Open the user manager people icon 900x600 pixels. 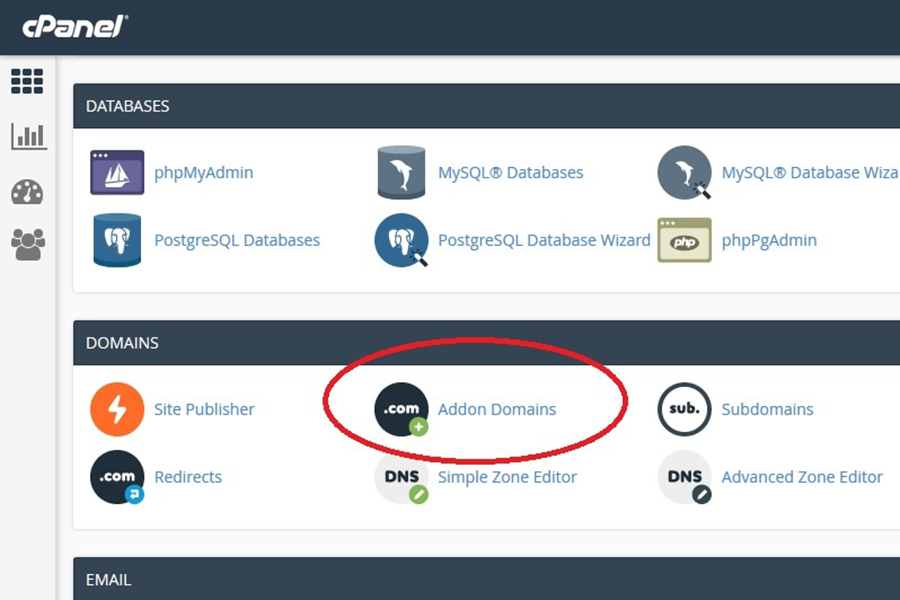(27, 244)
